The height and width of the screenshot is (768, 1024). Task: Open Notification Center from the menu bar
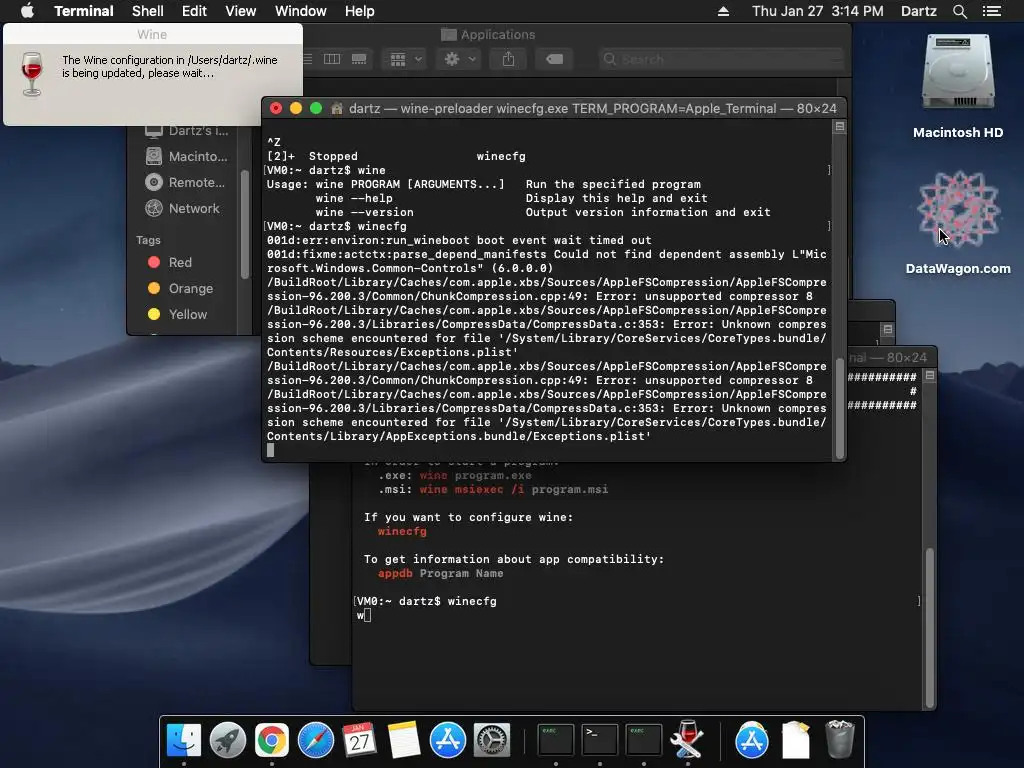(x=991, y=11)
